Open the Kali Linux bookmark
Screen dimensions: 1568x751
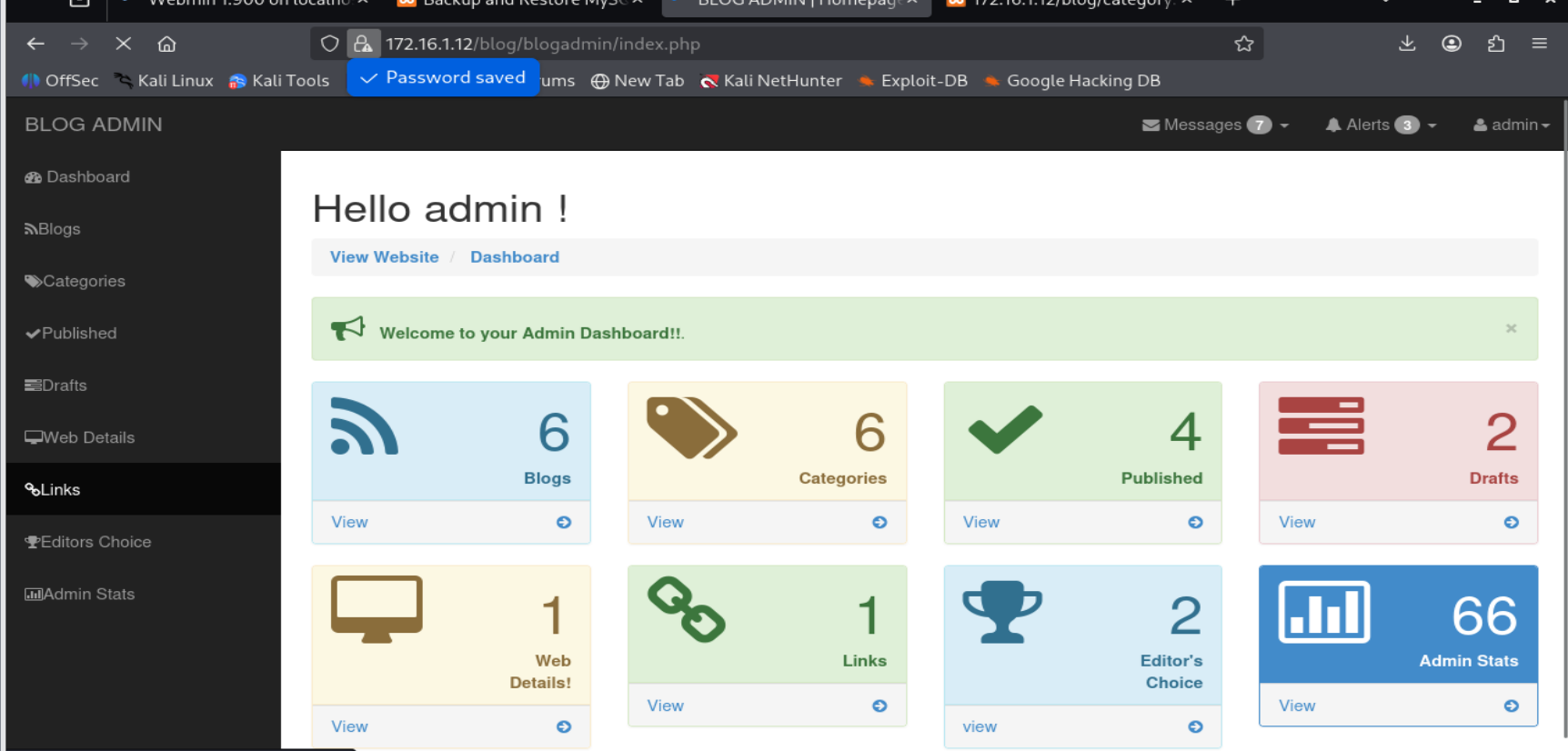[164, 81]
